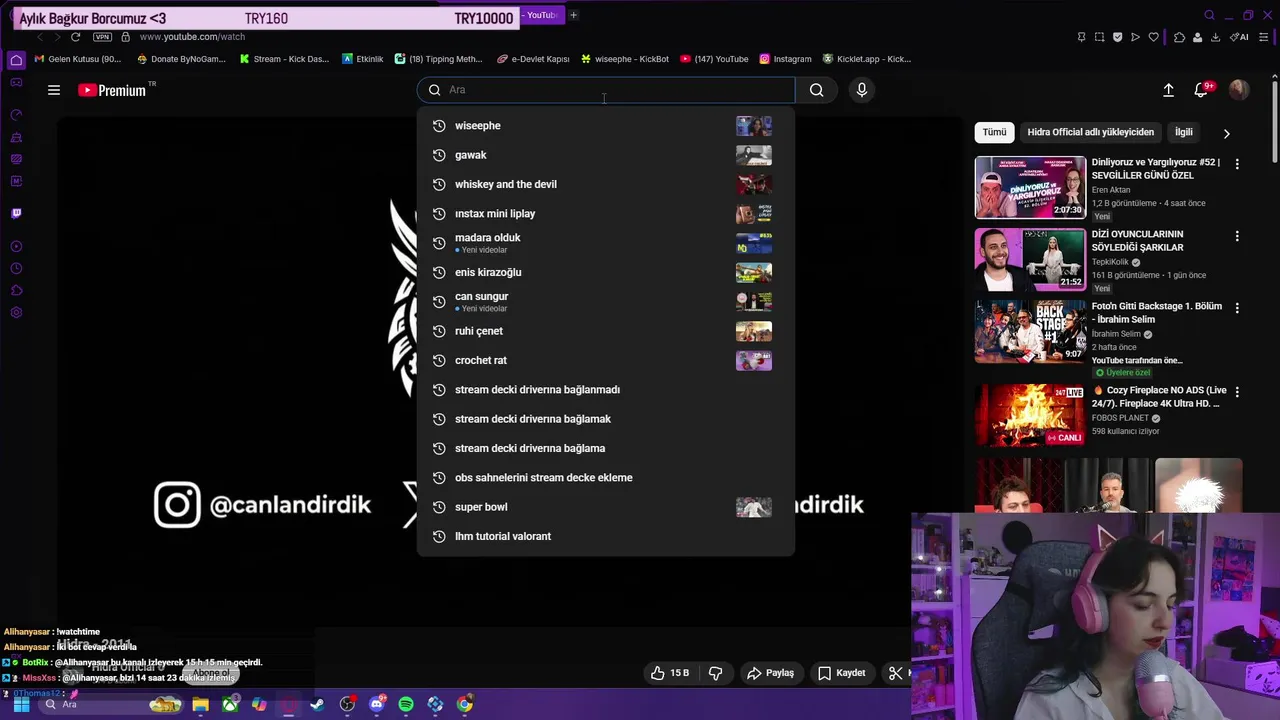
Task: Select the Tümü filter chip
Action: (994, 132)
